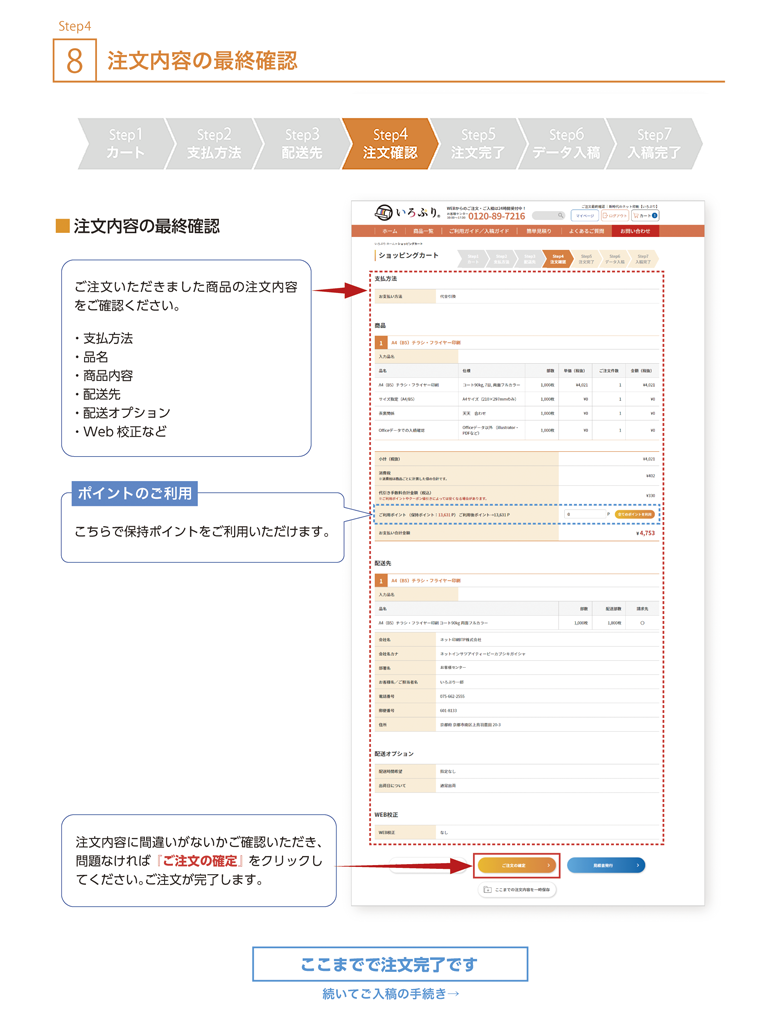This screenshot has height=1022, width=780.
Task: Open よくあるご質問 in the navigation bar
Action: 586,231
